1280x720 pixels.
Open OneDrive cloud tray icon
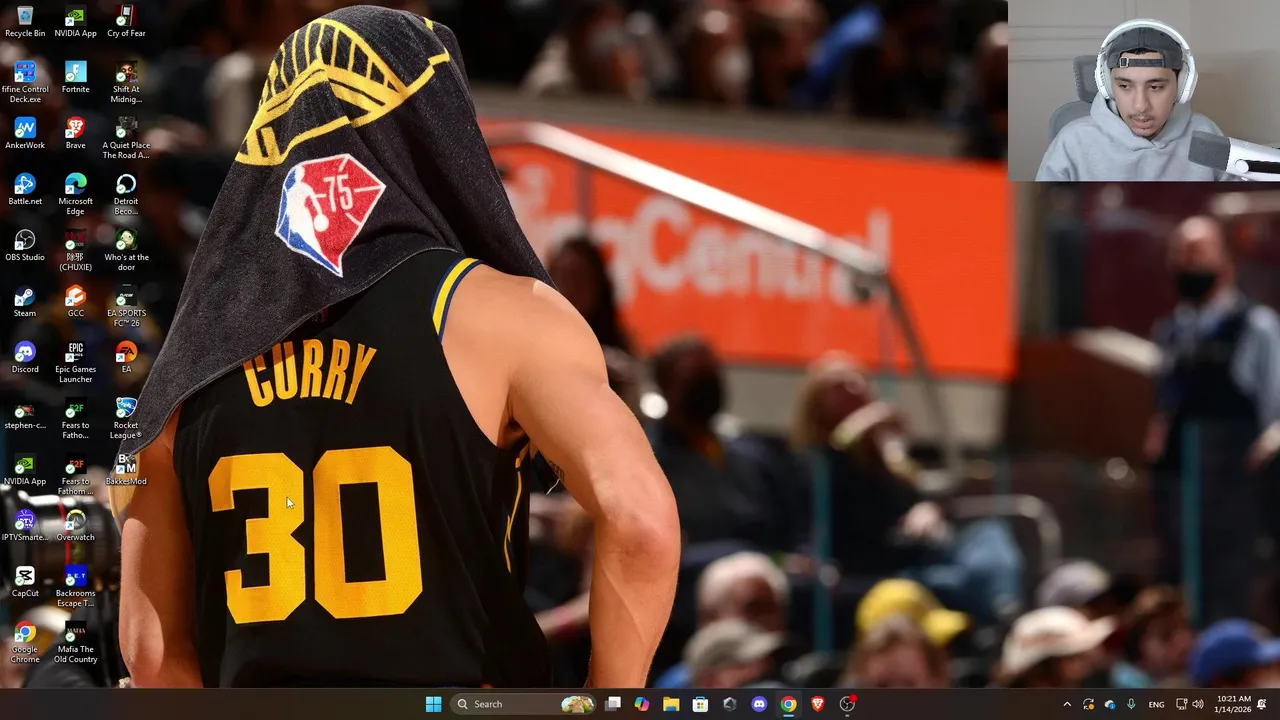pyautogui.click(x=1110, y=704)
